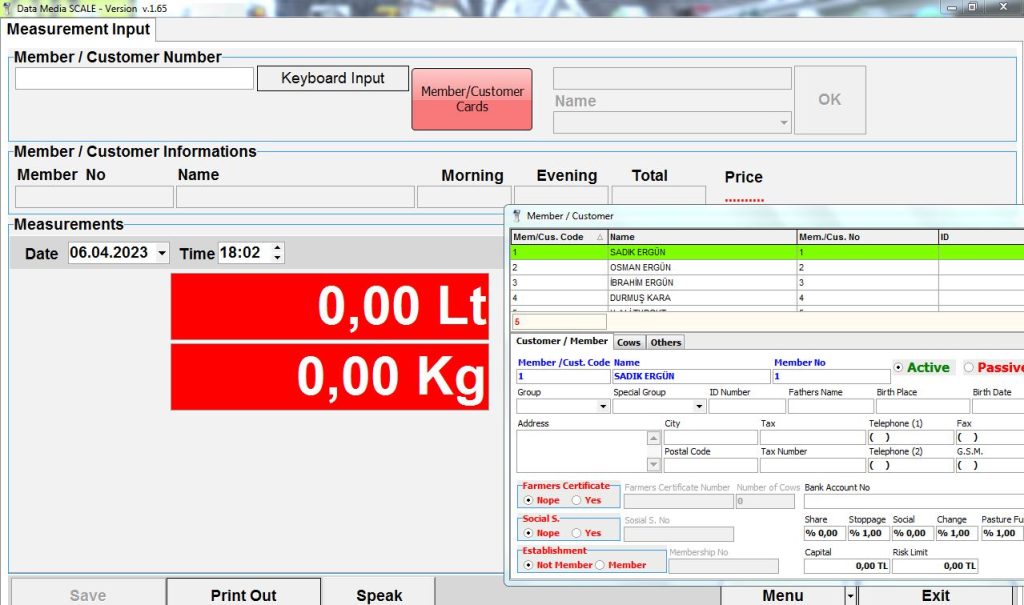1024x605 pixels.
Task: Click the Data Media SCALE title bar icon
Action: (7, 8)
